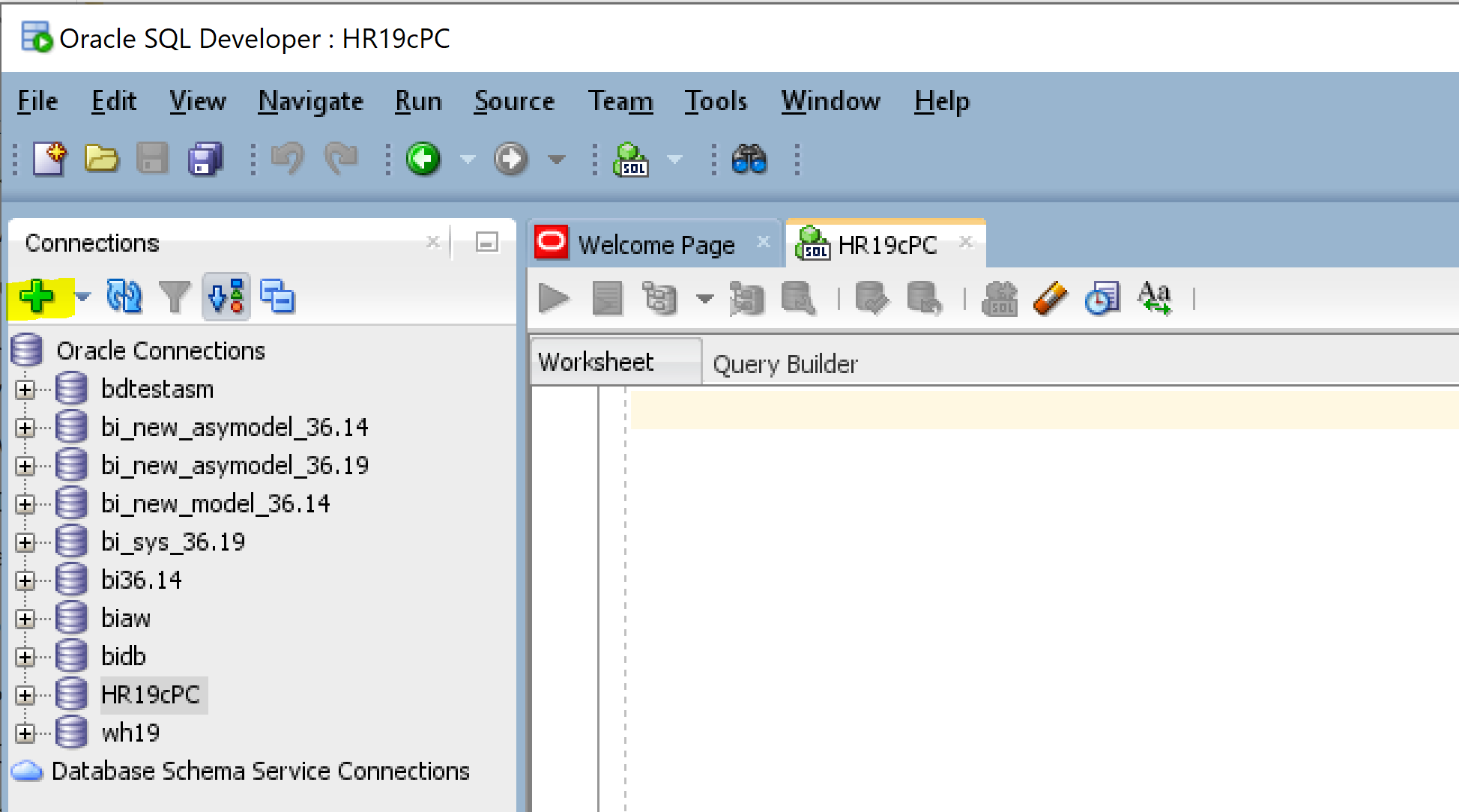Run statement with the play icon
The image size is (1459, 812).
(x=555, y=298)
